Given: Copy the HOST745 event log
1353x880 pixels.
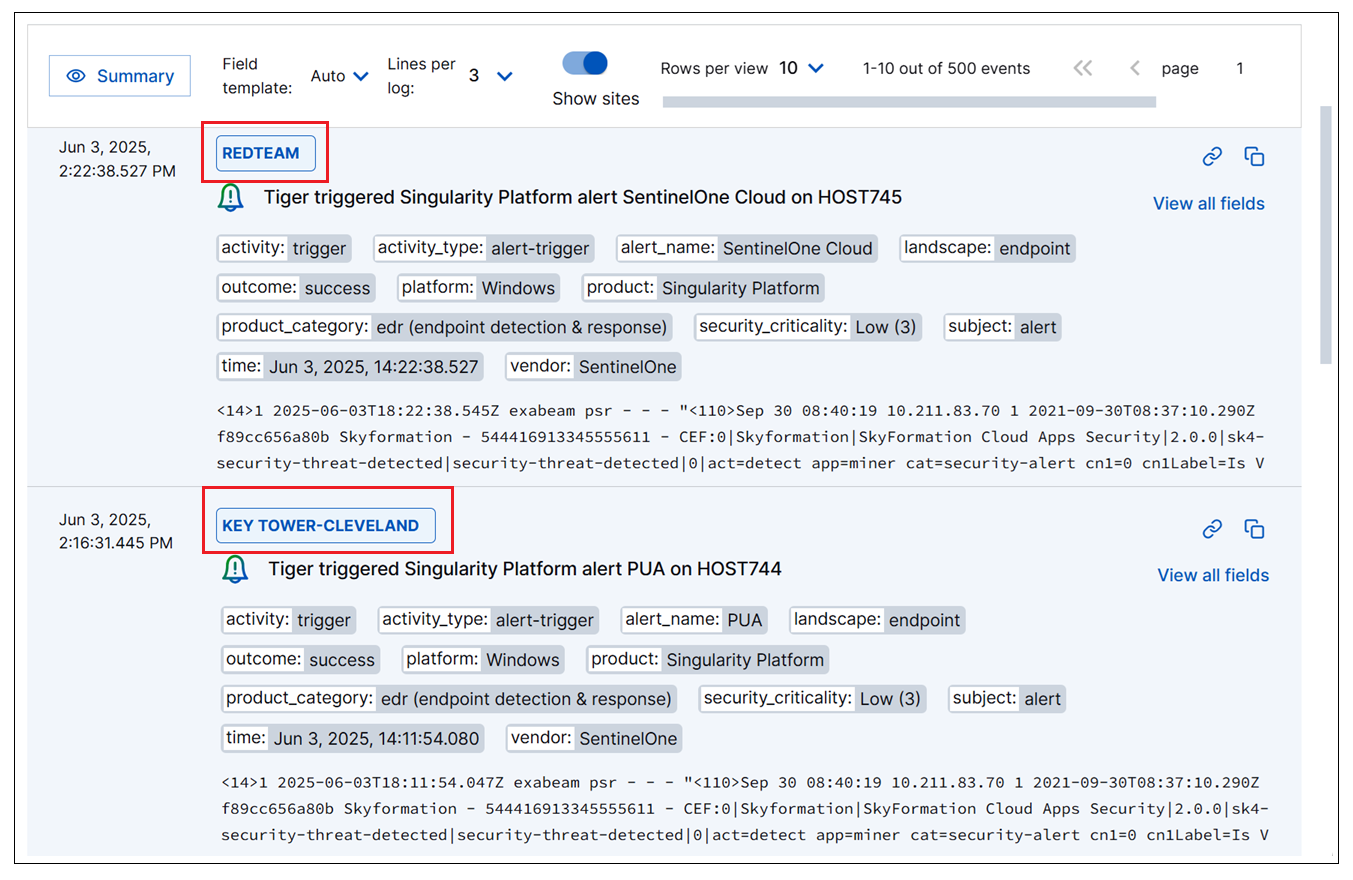Looking at the screenshot, I should [1254, 156].
